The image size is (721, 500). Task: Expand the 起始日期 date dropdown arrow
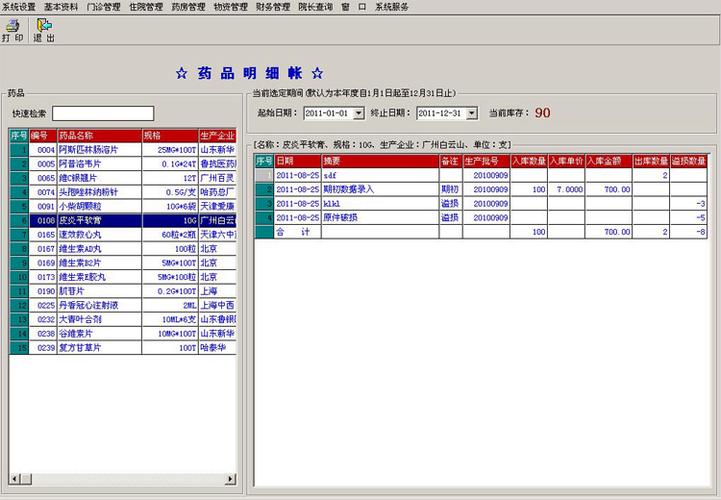pos(359,113)
